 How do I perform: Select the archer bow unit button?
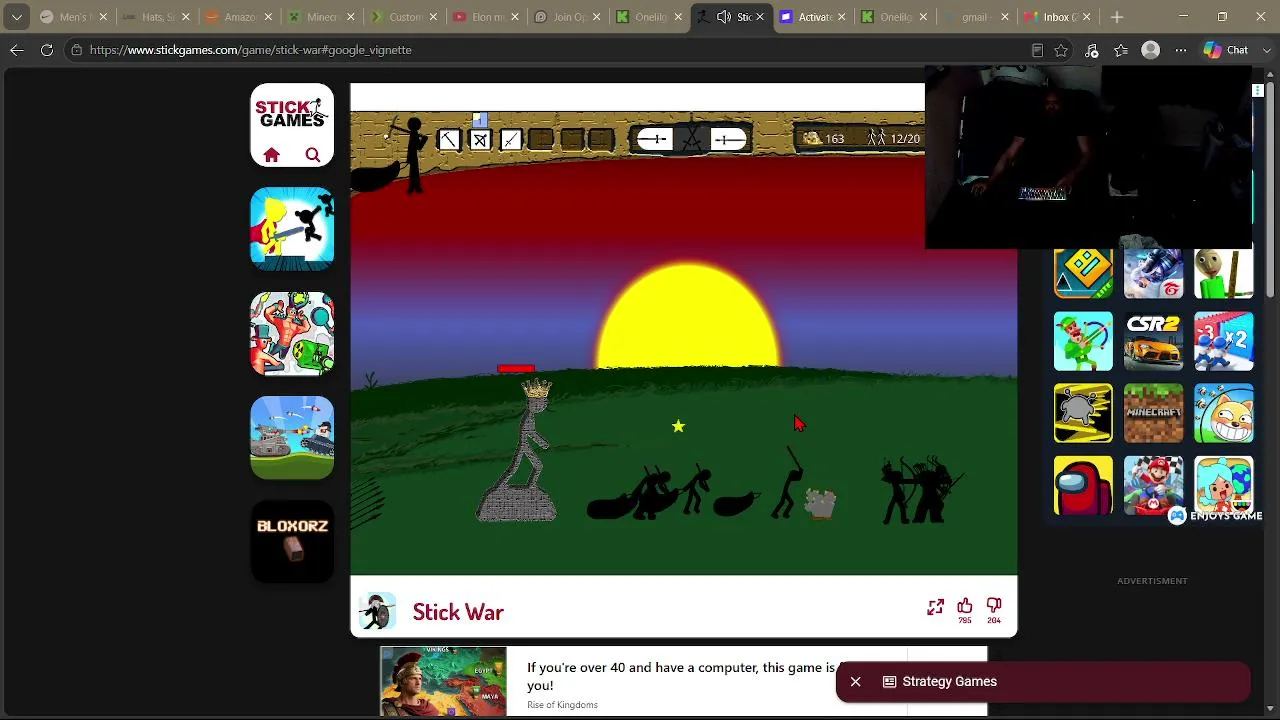tap(480, 140)
